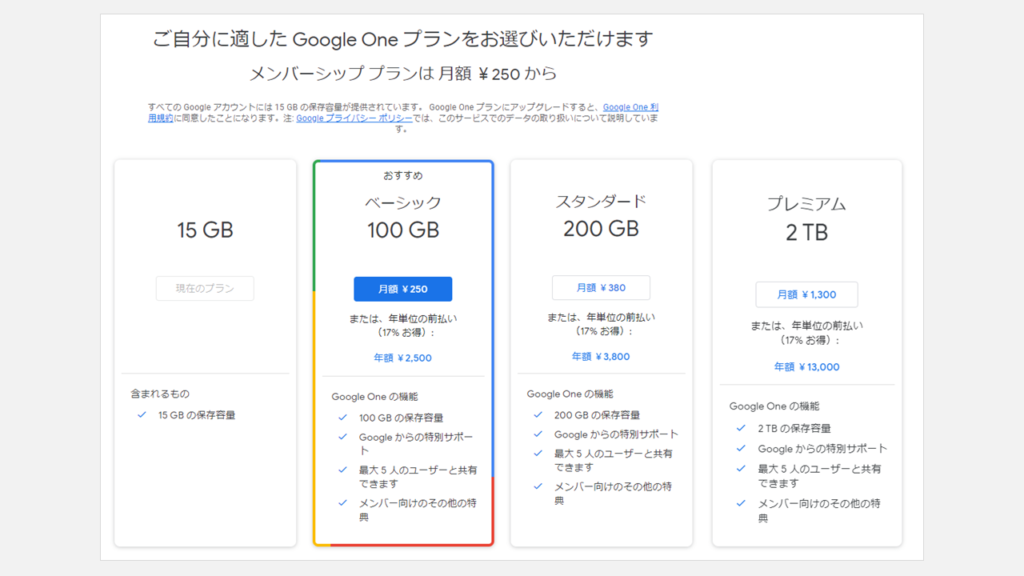
Task: Click the Basic plan's メンバー向けのその他の特典 checkmark
Action: point(343,502)
